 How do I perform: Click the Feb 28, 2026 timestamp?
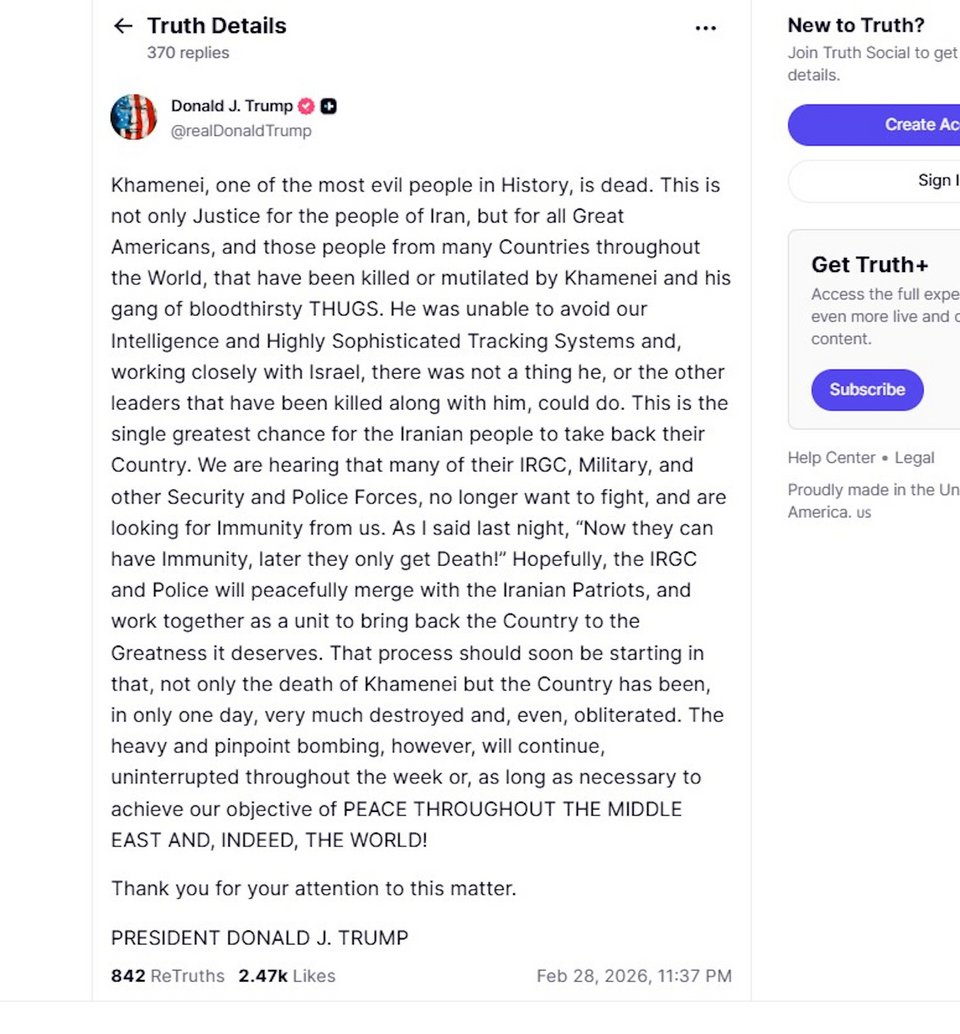(634, 976)
